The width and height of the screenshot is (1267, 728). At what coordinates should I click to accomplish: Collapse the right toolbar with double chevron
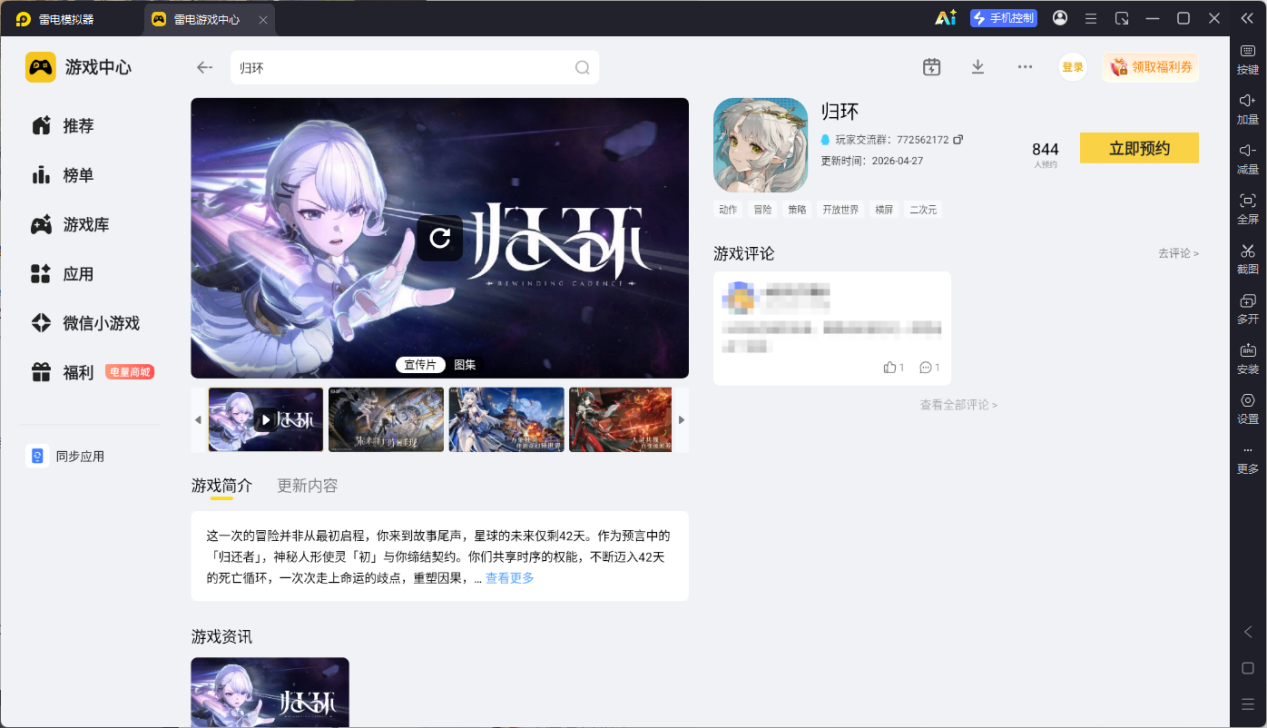point(1246,18)
